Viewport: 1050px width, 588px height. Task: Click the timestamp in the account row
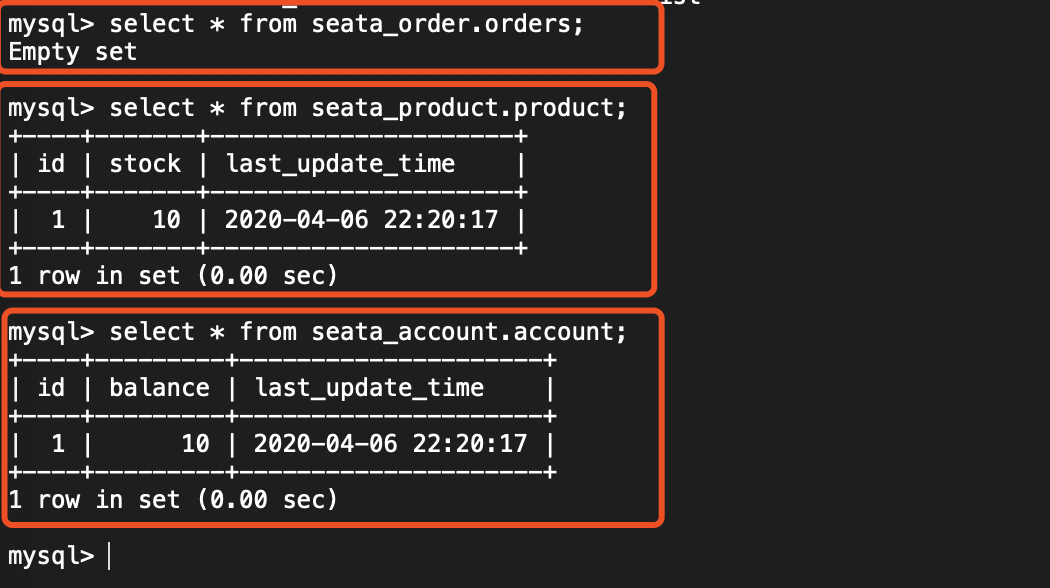(390, 443)
